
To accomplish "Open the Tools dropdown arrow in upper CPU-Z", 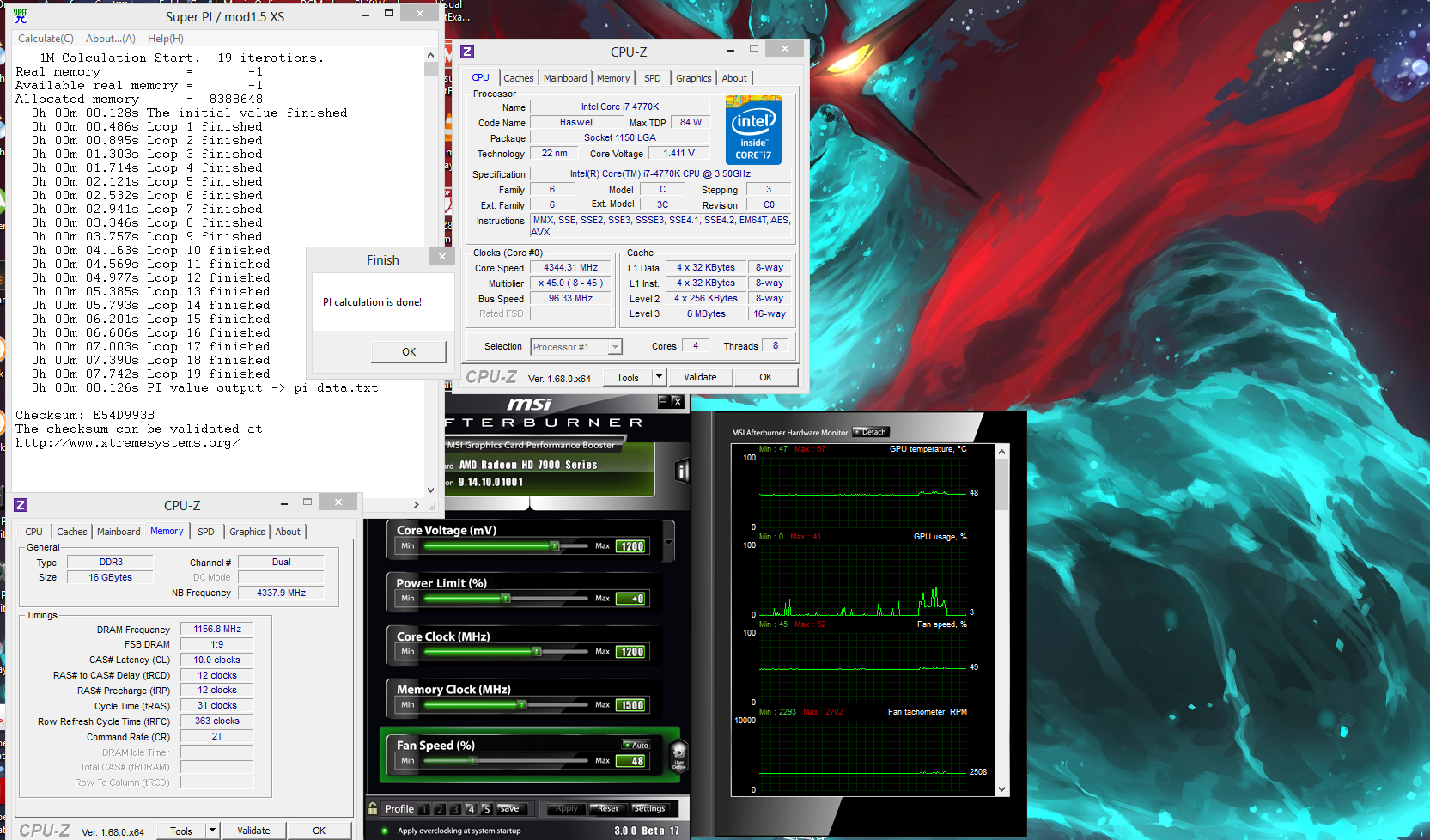I will pos(659,377).
